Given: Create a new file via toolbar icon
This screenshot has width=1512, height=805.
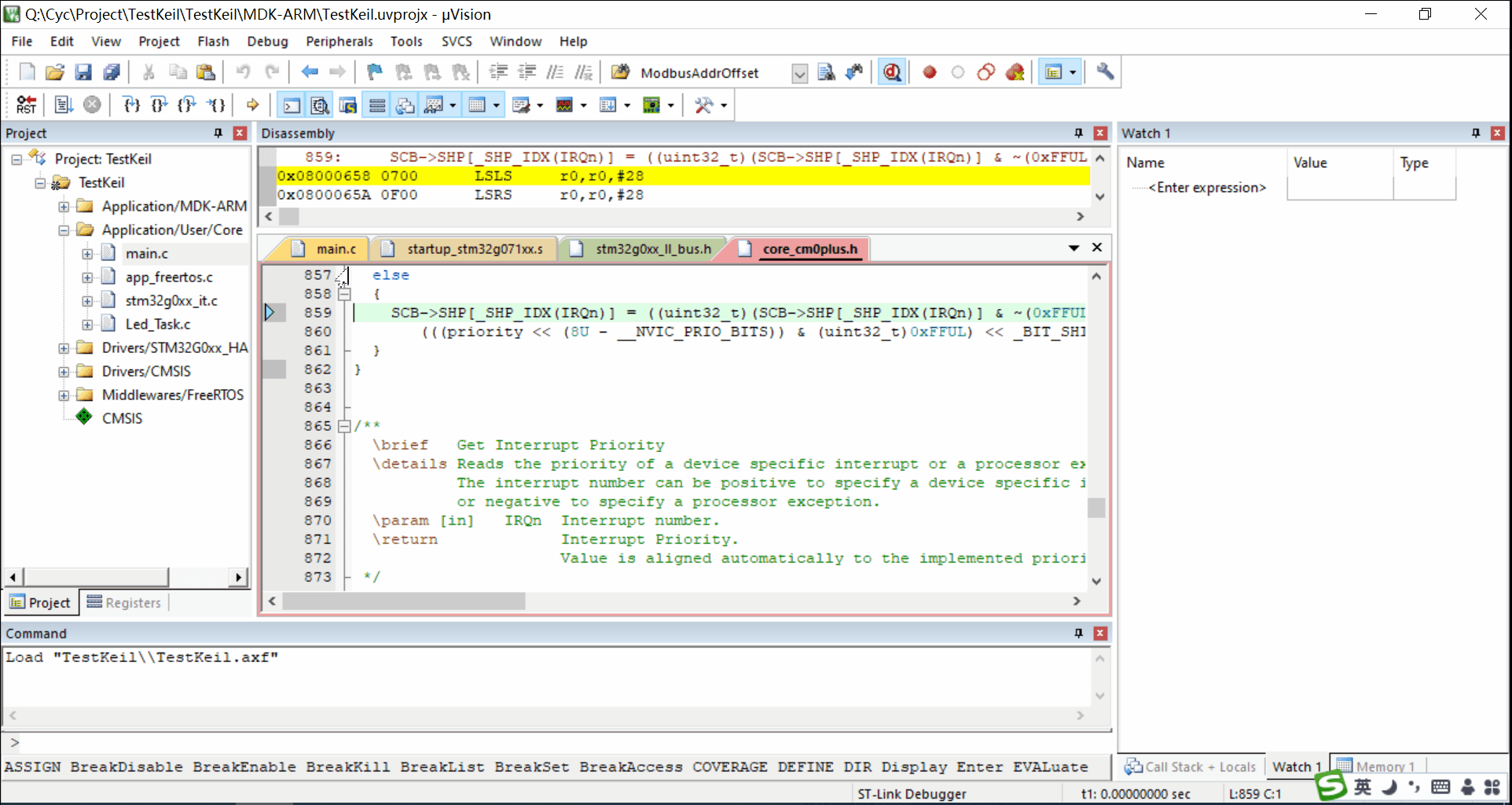Looking at the screenshot, I should [27, 72].
